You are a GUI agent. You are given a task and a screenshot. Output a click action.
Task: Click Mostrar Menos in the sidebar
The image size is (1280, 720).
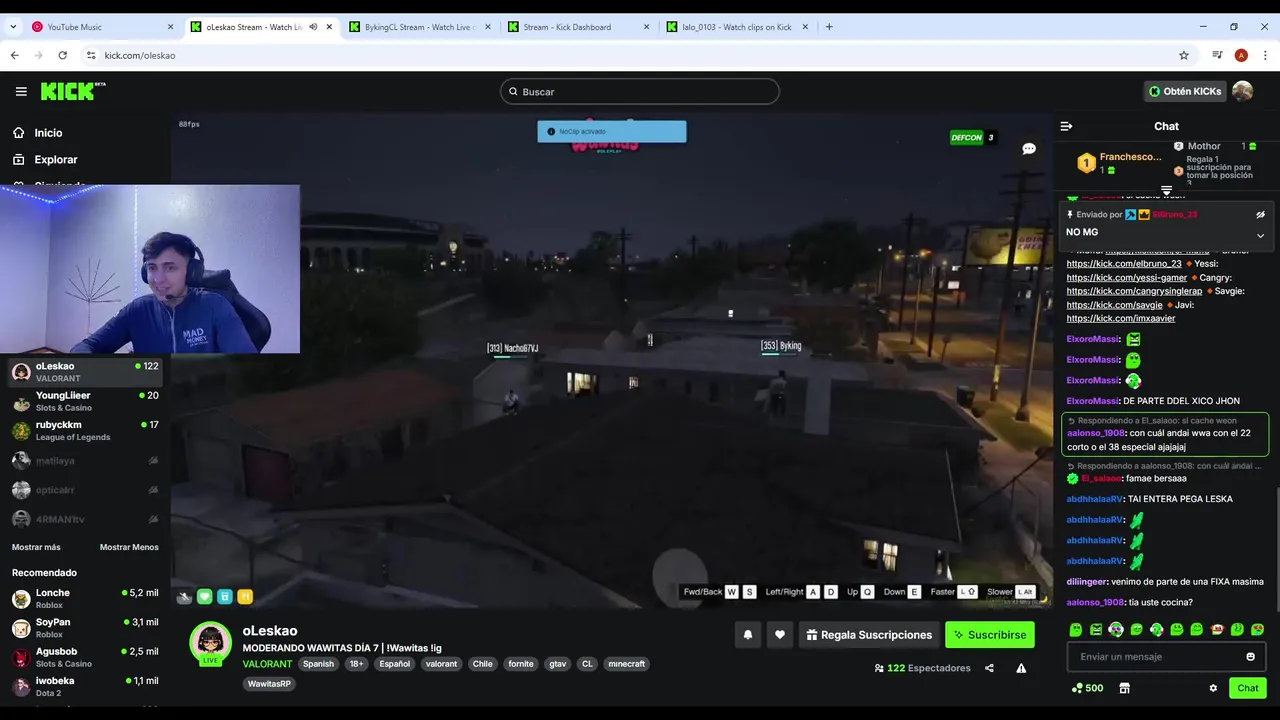point(129,547)
